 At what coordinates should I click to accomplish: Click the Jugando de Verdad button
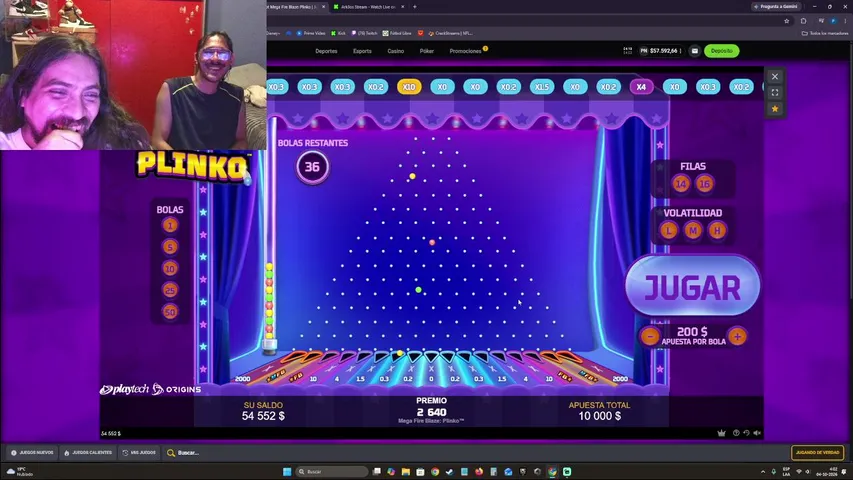[817, 453]
